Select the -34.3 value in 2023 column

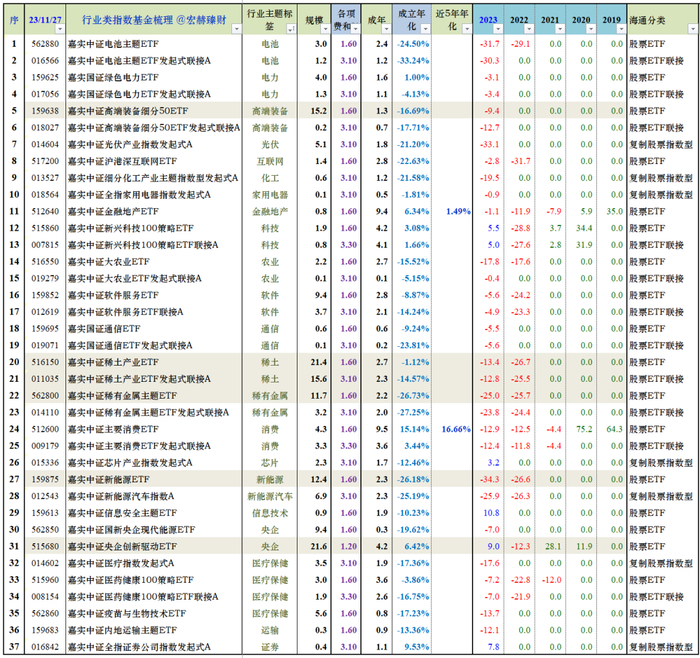(x=489, y=479)
